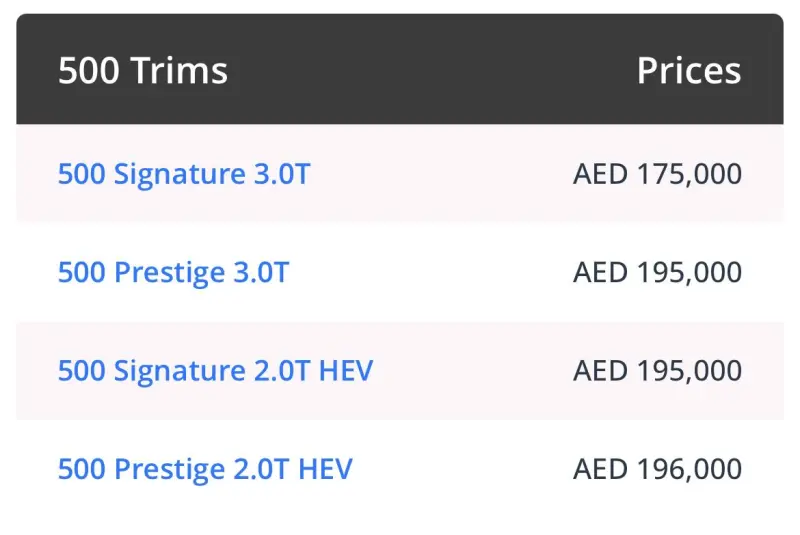Click empty header space between Trims and Prices

430,71
